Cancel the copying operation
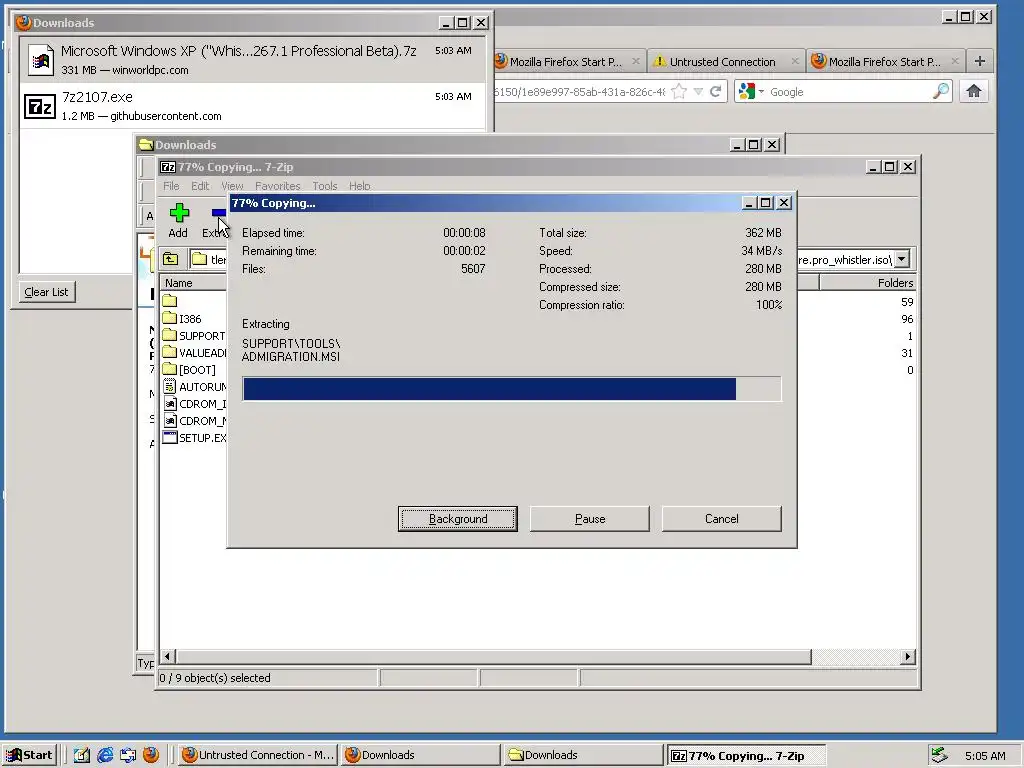The height and width of the screenshot is (768, 1024). [722, 519]
